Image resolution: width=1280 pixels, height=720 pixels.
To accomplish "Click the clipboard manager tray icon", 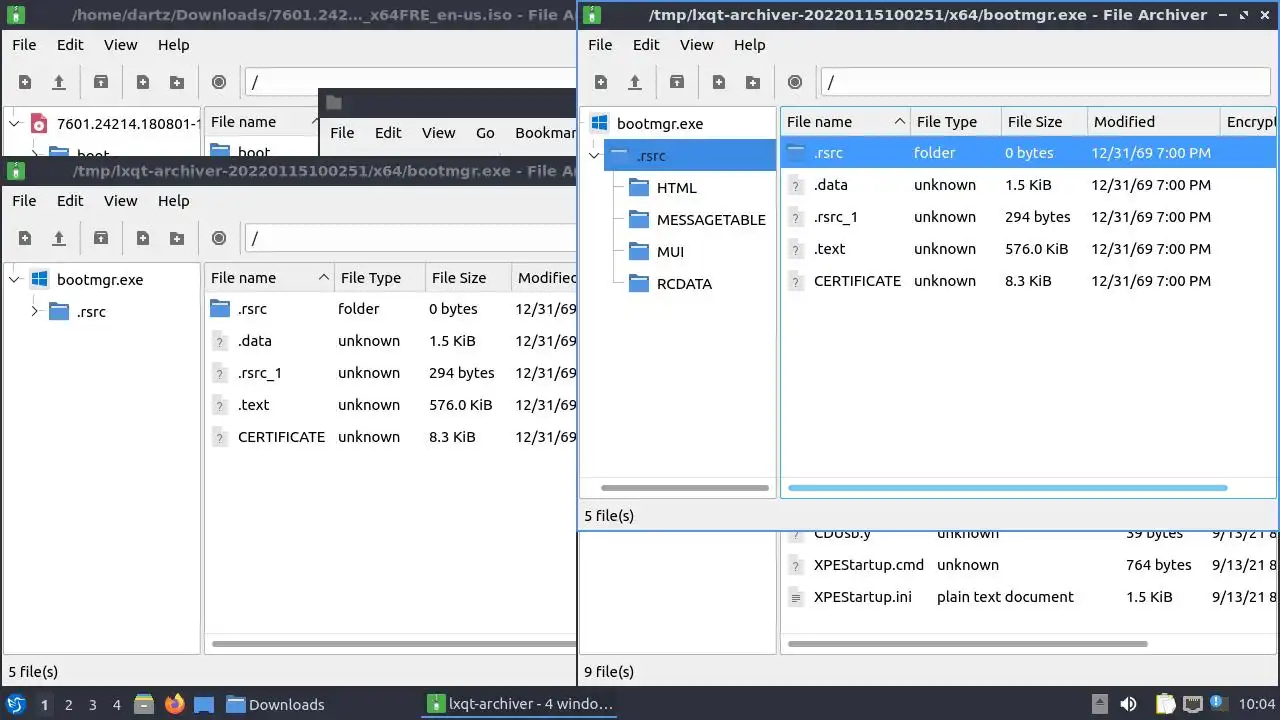I will point(1165,704).
